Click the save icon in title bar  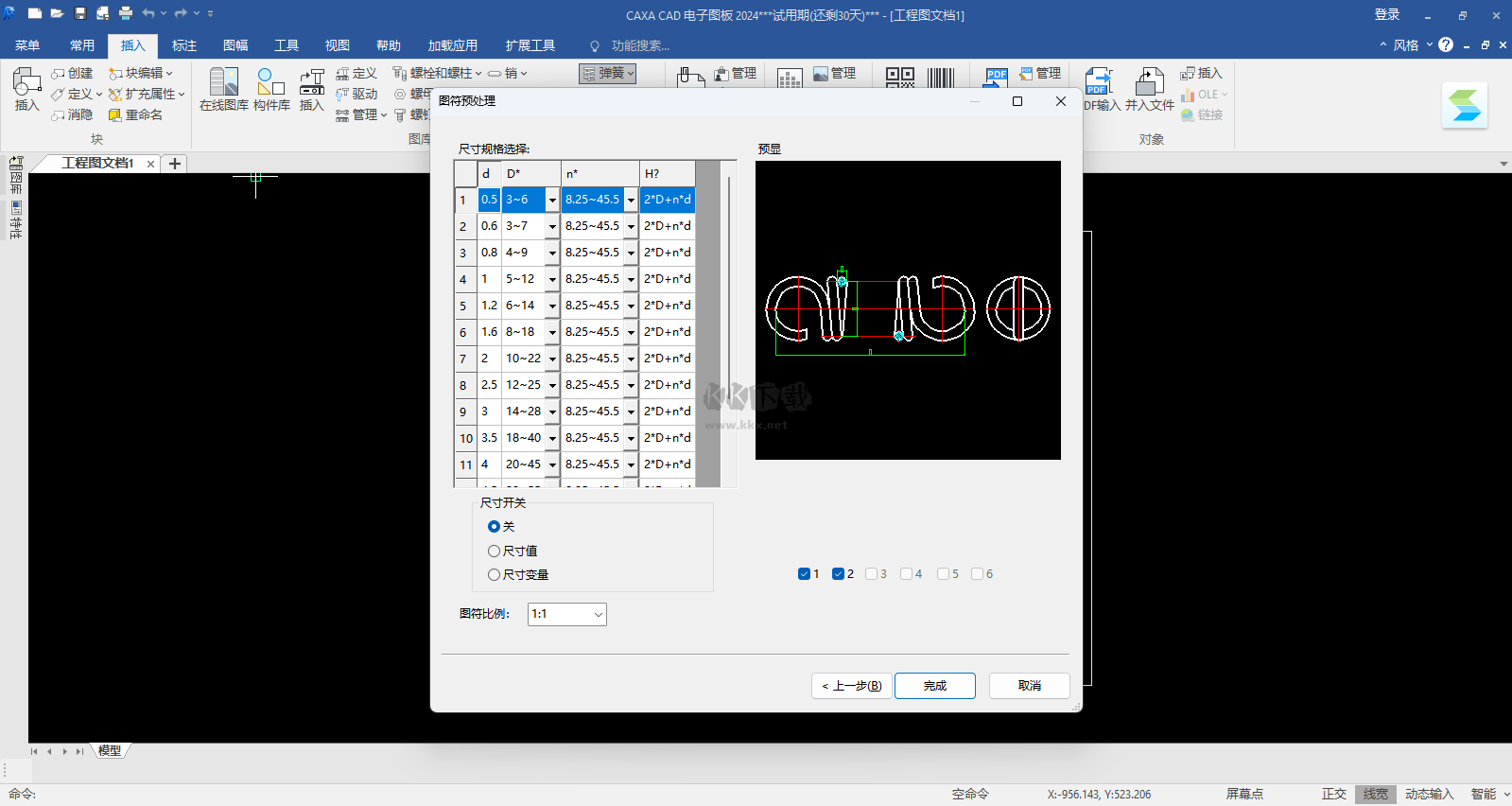(80, 13)
